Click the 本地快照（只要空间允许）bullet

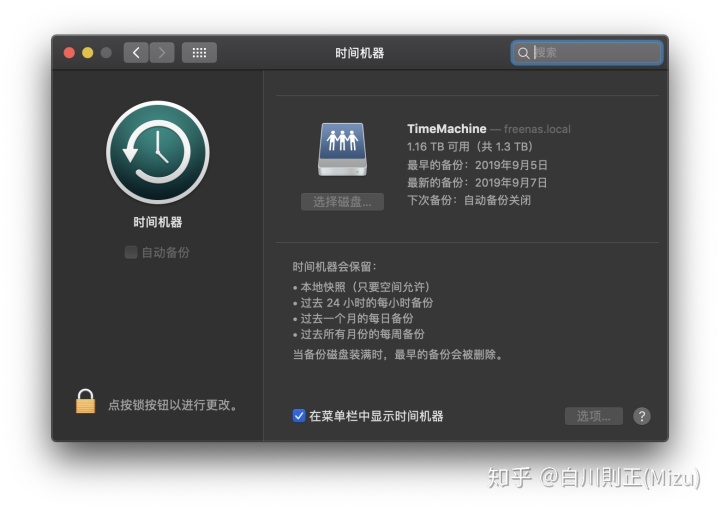[x=361, y=287]
